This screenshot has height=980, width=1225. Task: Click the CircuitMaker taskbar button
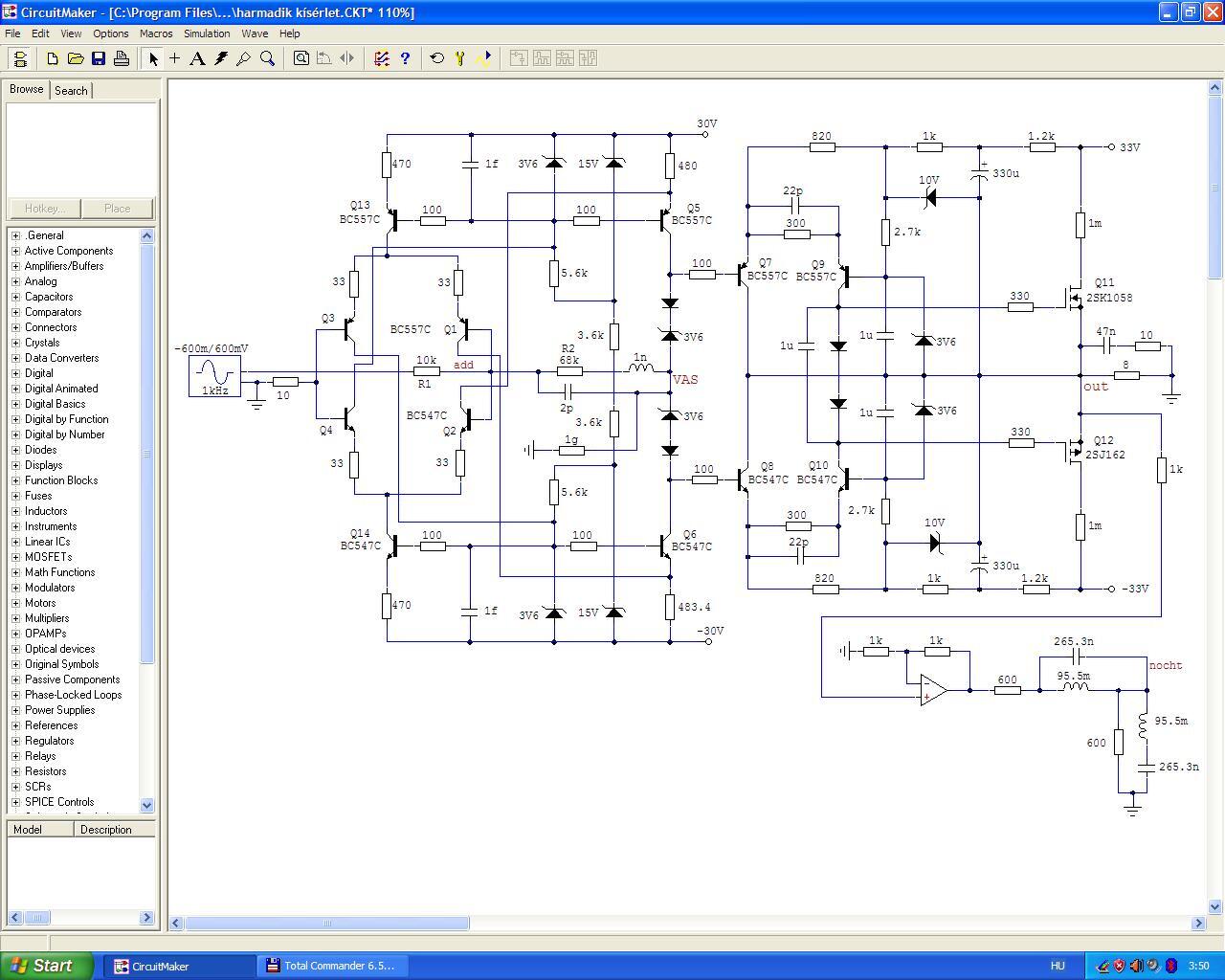click(x=181, y=966)
